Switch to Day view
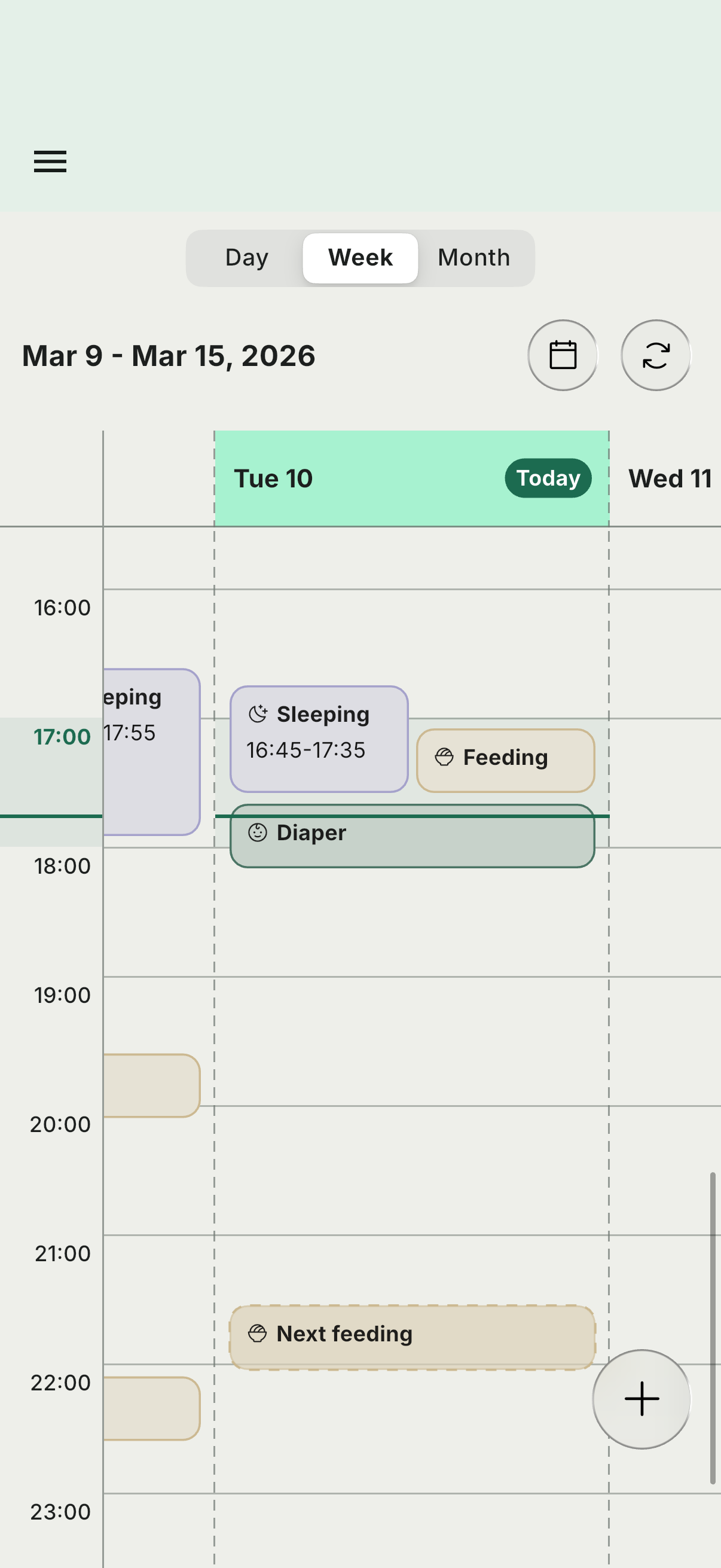Image resolution: width=721 pixels, height=1568 pixels. (246, 258)
